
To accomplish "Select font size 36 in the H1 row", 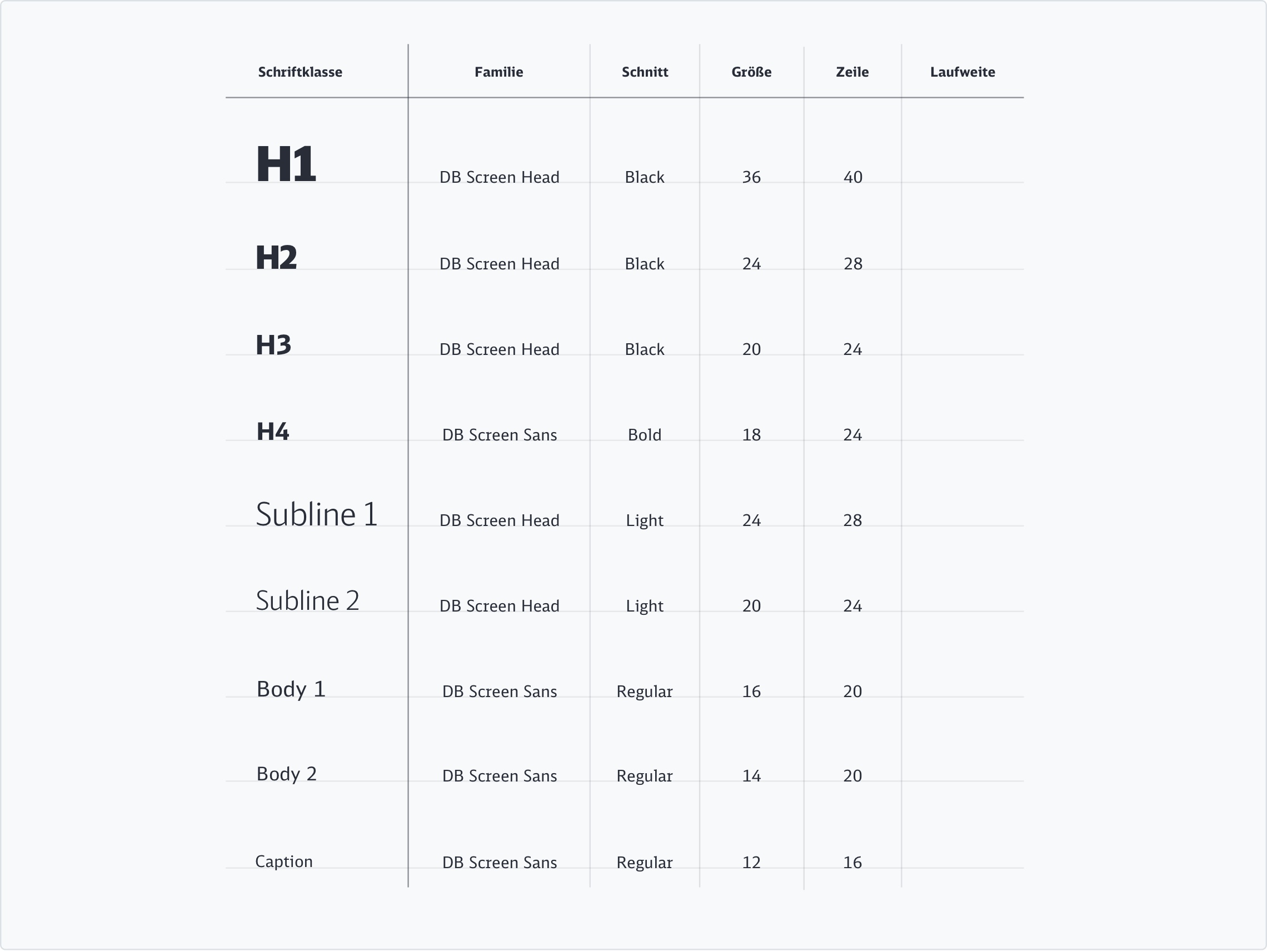I will pyautogui.click(x=751, y=178).
